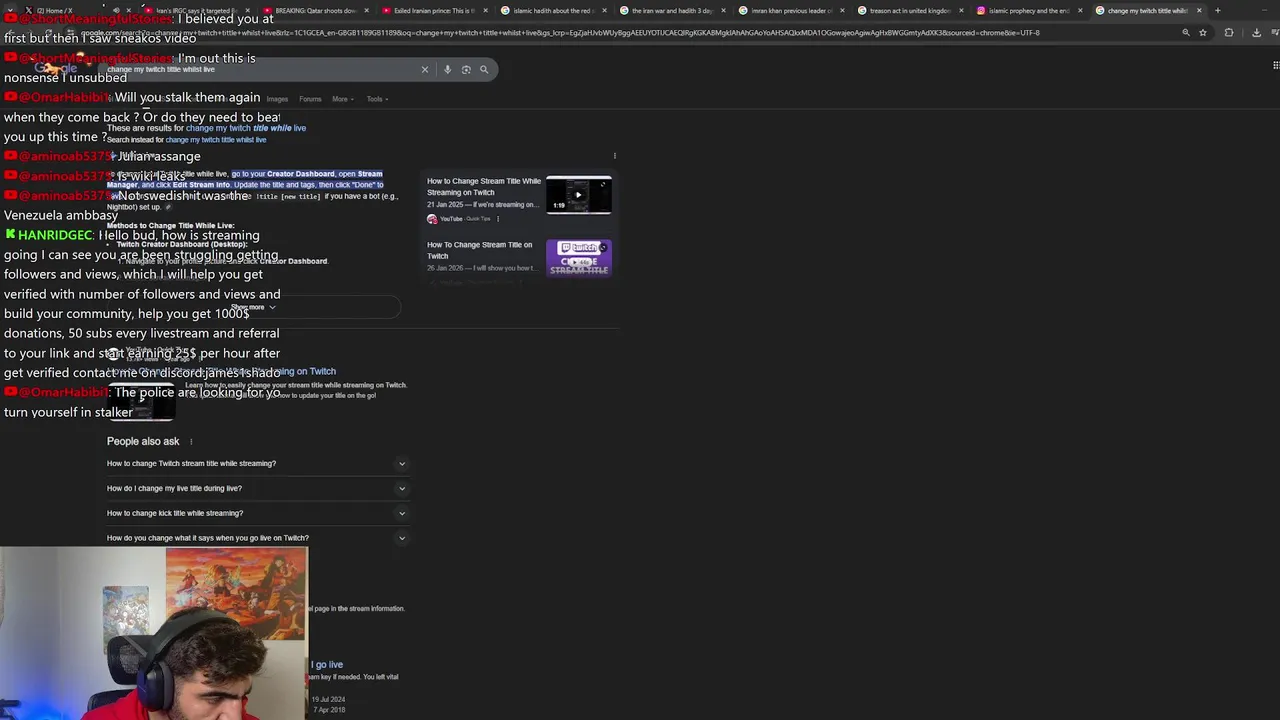This screenshot has height=720, width=1280.
Task: Open People also ask options menu
Action: tap(191, 441)
